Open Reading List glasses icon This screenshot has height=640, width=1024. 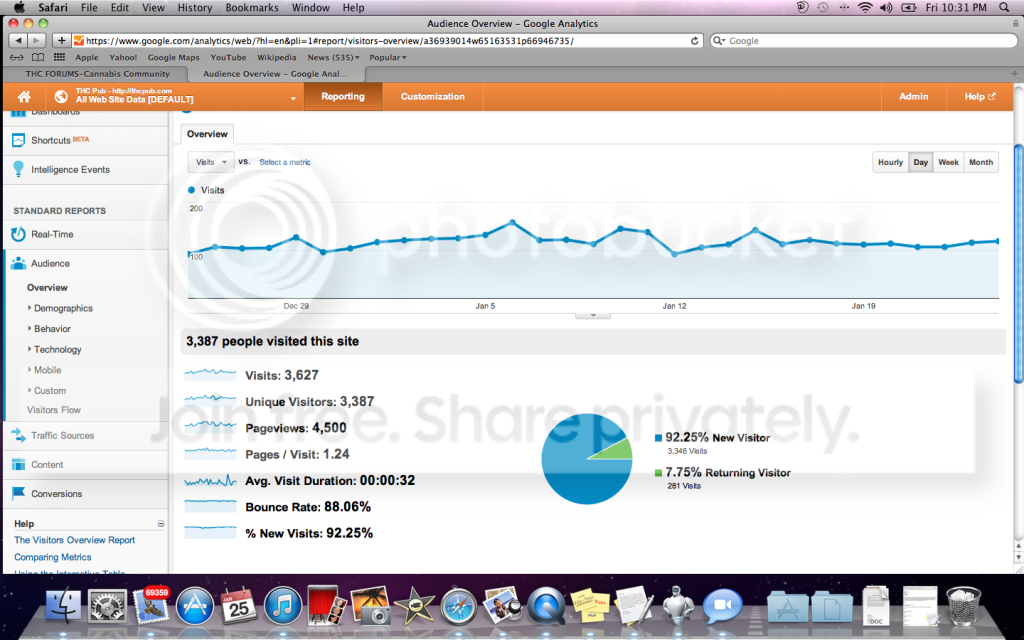(17, 57)
